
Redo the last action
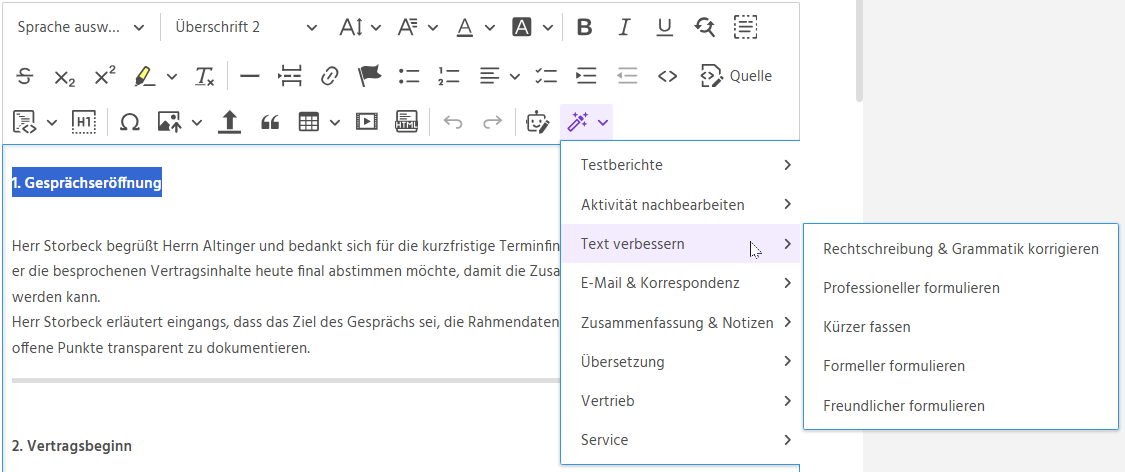coord(492,123)
